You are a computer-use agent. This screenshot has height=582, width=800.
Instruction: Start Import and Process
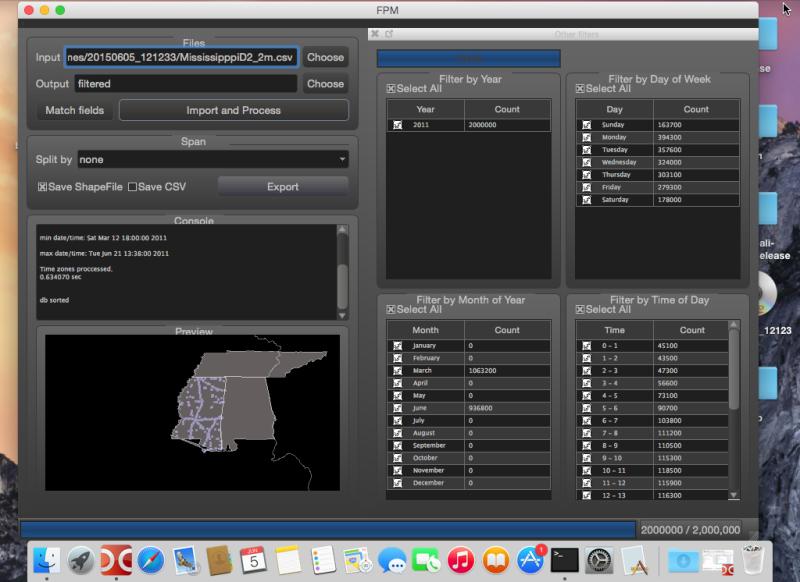coord(234,110)
